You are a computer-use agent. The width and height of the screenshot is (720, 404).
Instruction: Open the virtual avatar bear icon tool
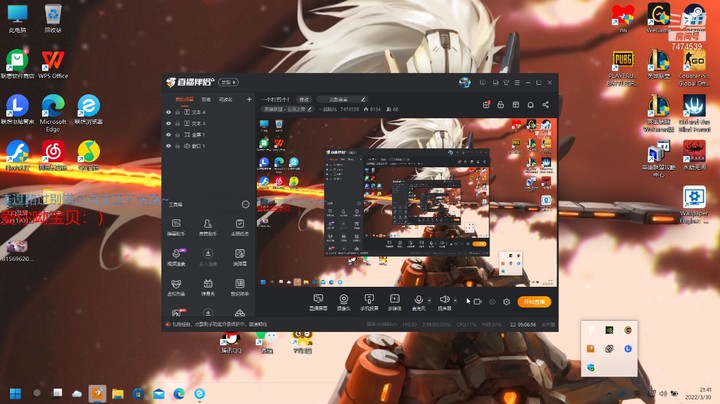[x=176, y=287]
